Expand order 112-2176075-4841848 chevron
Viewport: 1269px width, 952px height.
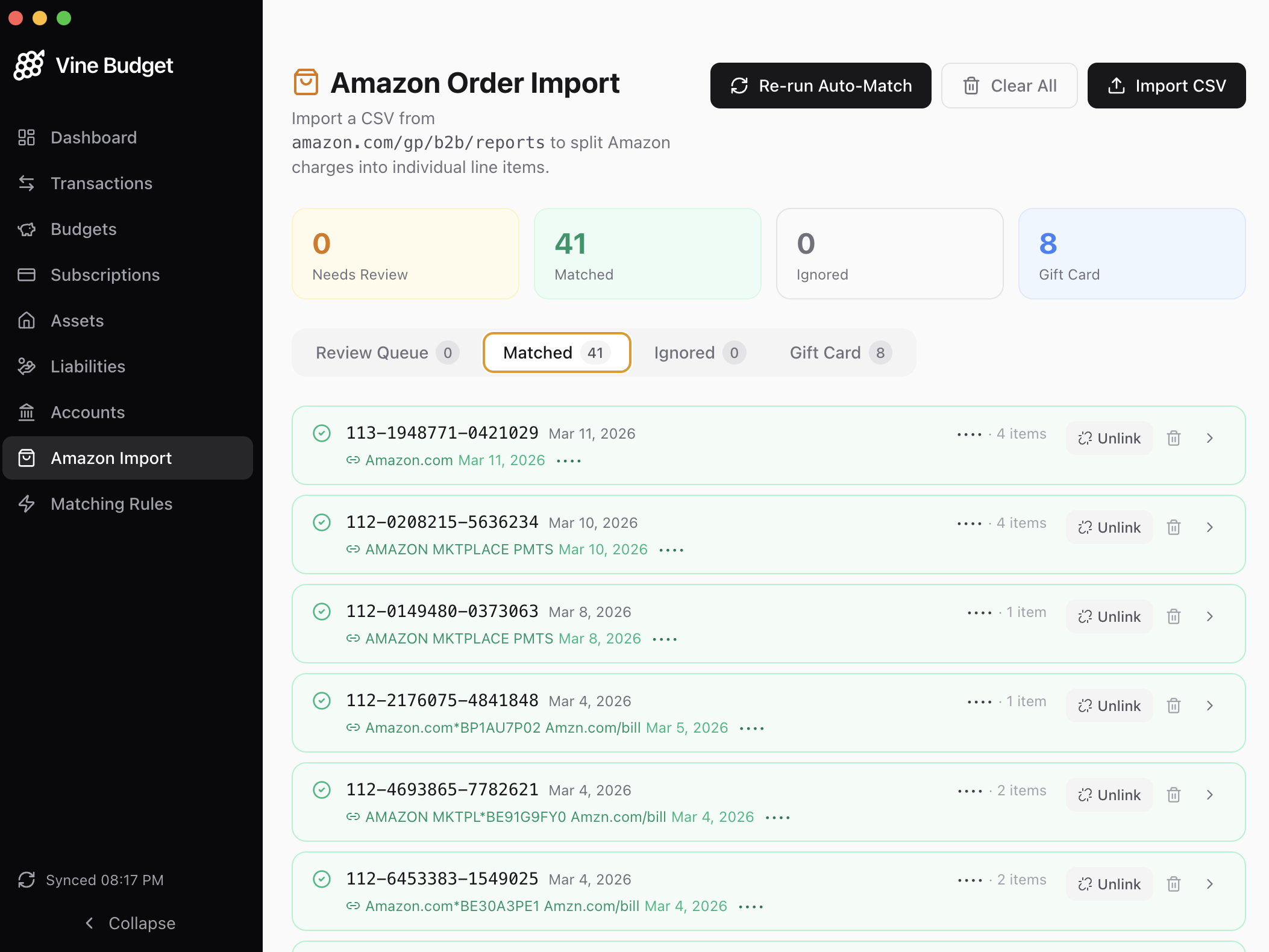[x=1210, y=706]
